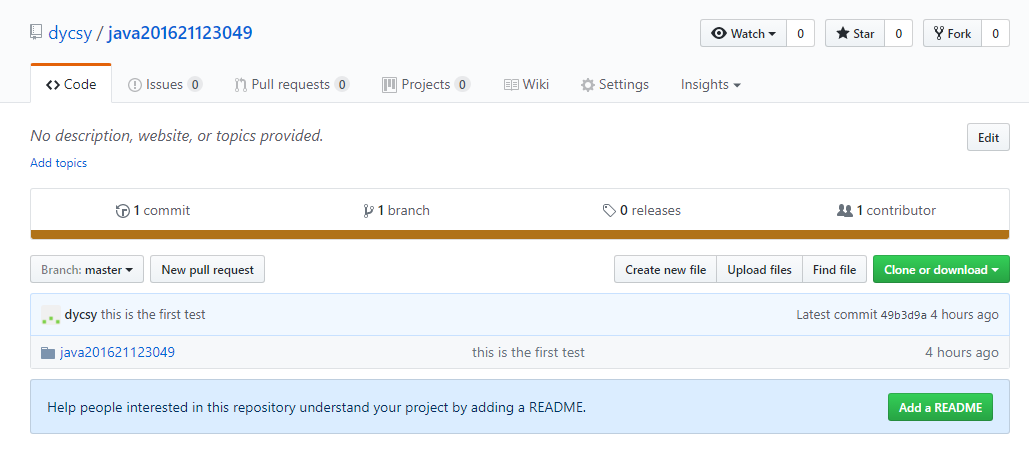Open the Projects tab
This screenshot has width=1029, height=462.
tap(426, 85)
